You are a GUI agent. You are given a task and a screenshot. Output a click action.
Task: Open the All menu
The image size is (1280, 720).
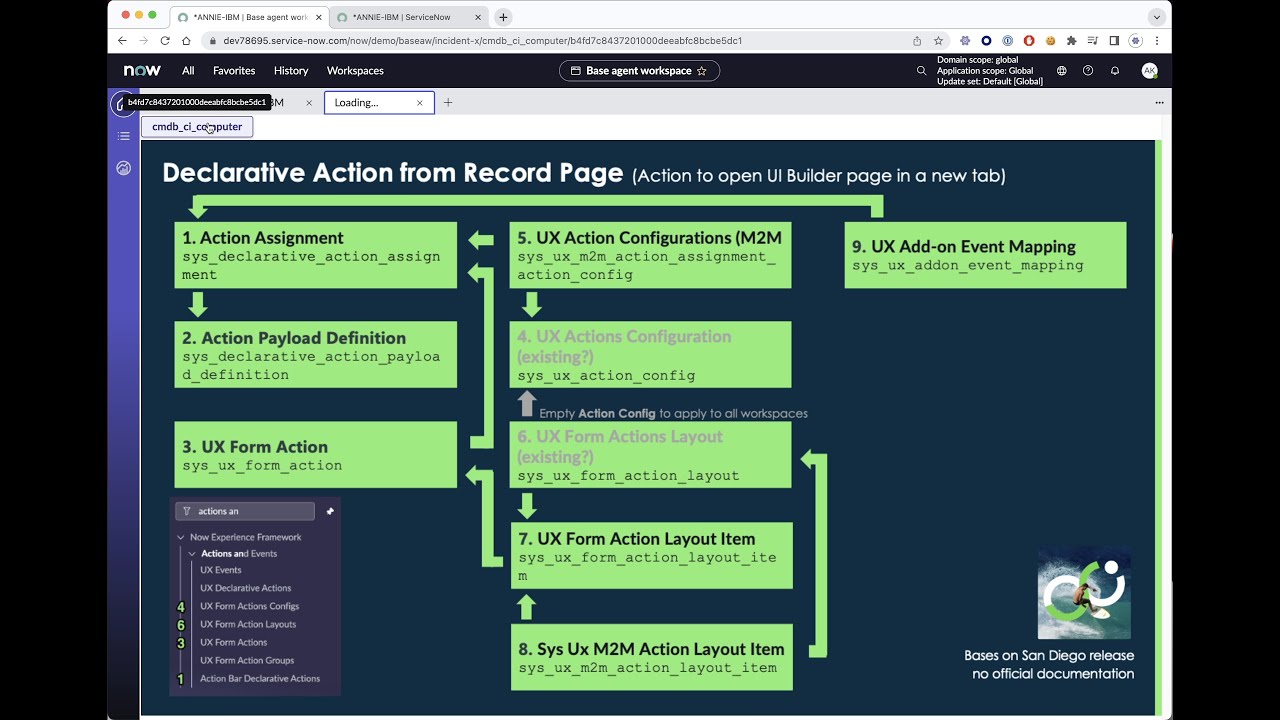pyautogui.click(x=188, y=71)
